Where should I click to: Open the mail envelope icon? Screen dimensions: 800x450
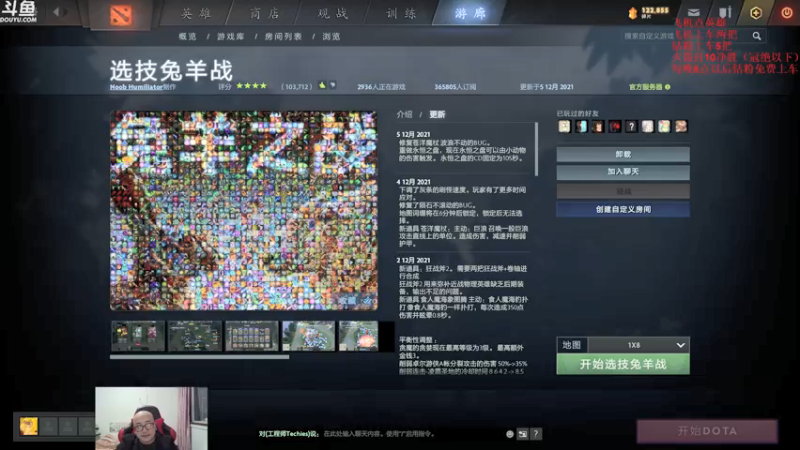pyautogui.click(x=693, y=12)
